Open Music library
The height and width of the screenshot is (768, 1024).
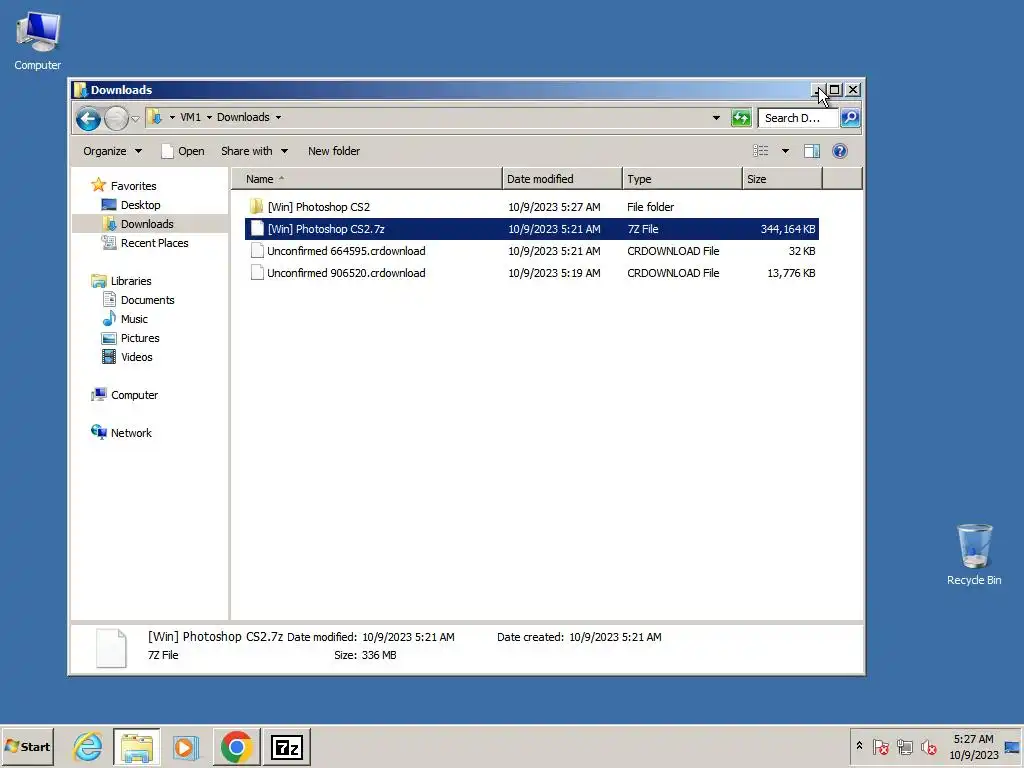coord(134,319)
